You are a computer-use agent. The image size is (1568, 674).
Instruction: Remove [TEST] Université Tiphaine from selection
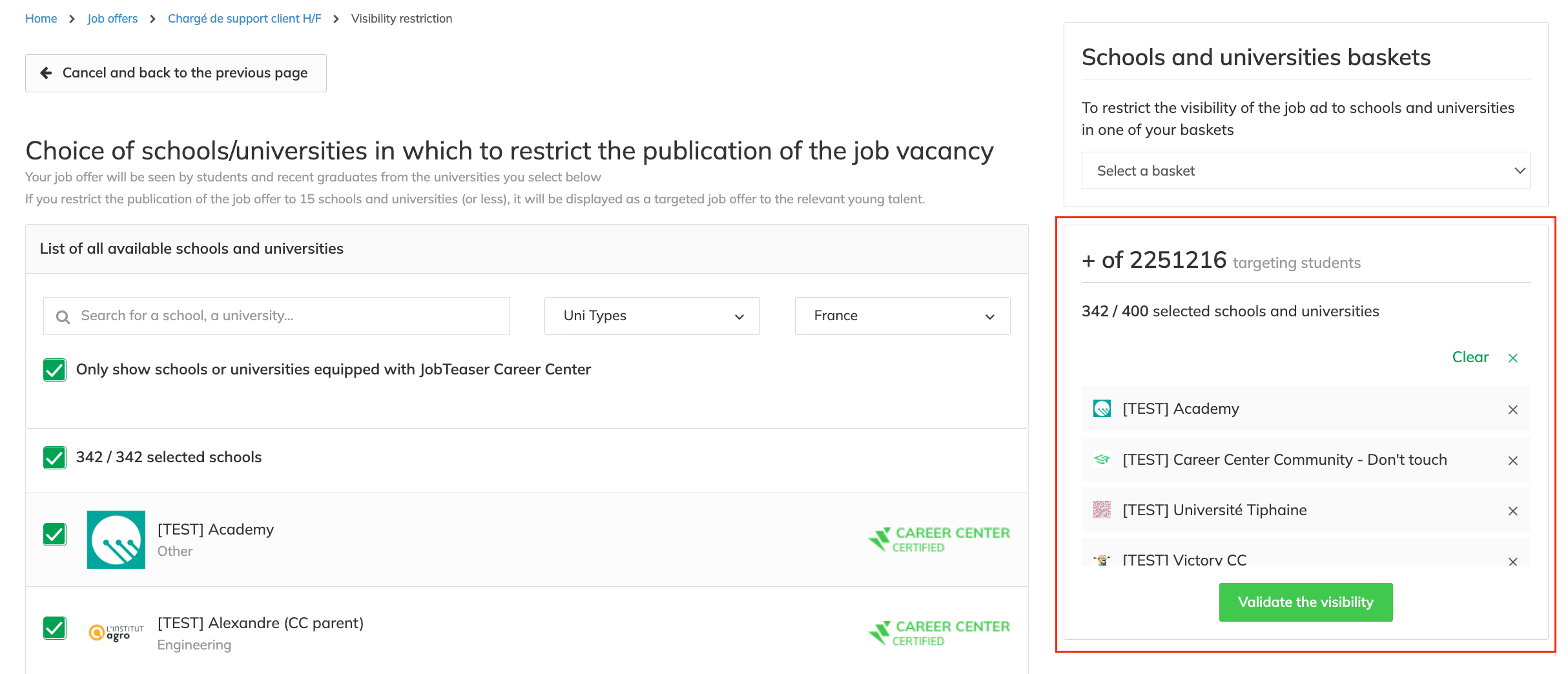(1512, 511)
